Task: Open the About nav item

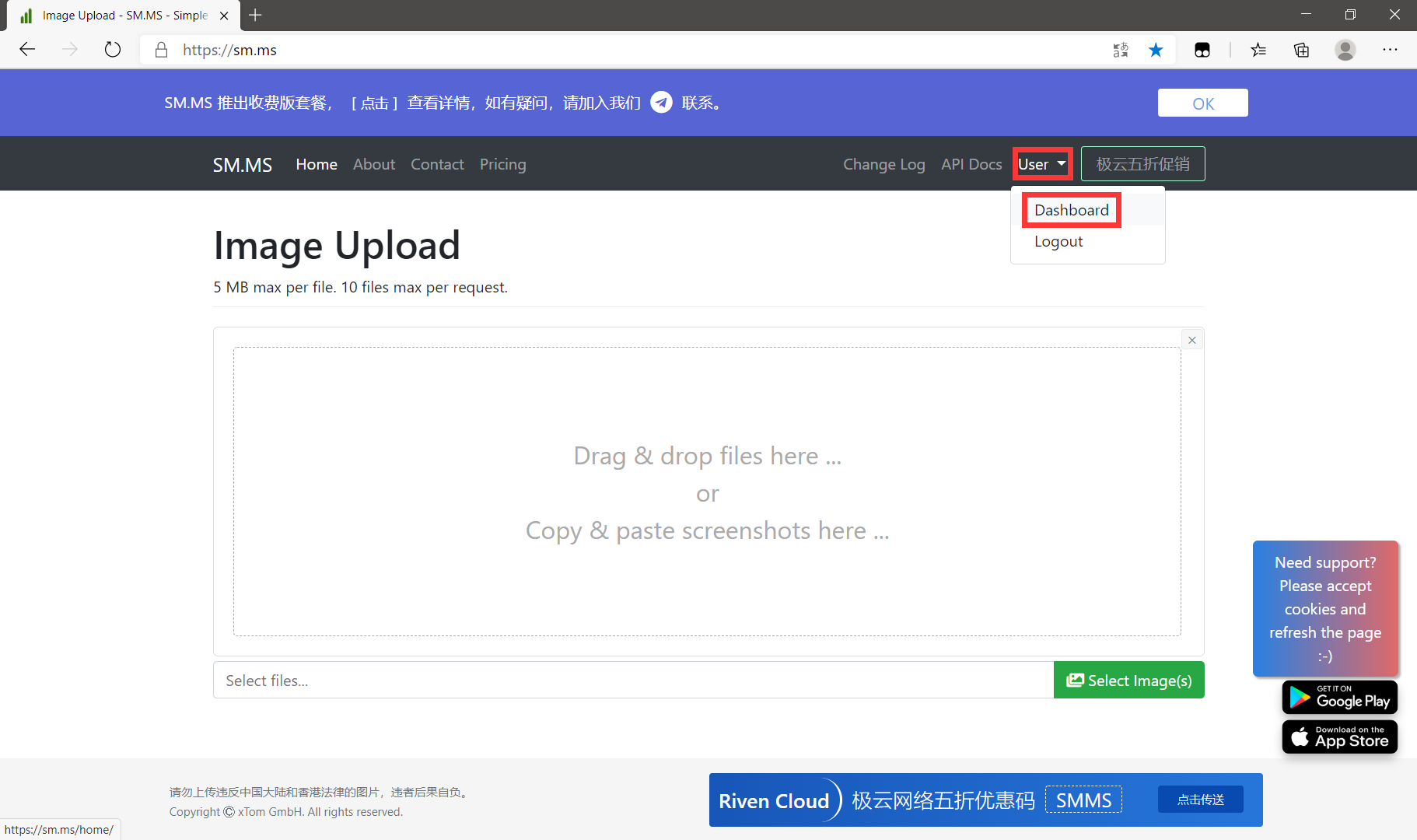Action: pyautogui.click(x=374, y=164)
